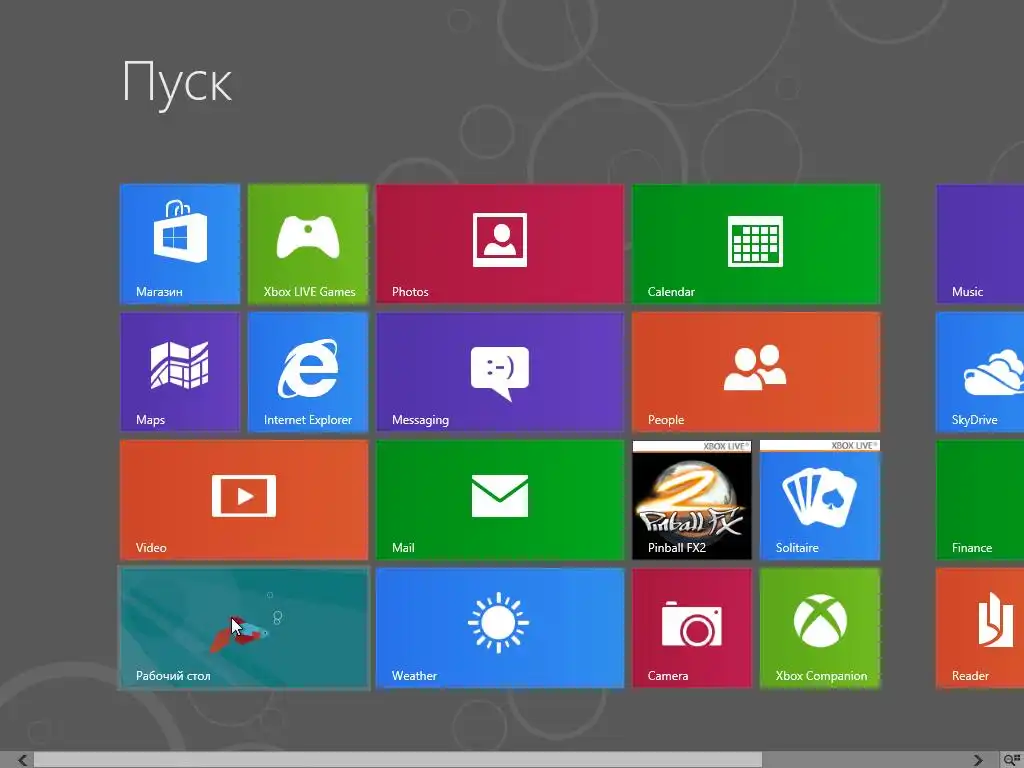This screenshot has height=768, width=1024.
Task: Open the Music tile
Action: coord(980,244)
